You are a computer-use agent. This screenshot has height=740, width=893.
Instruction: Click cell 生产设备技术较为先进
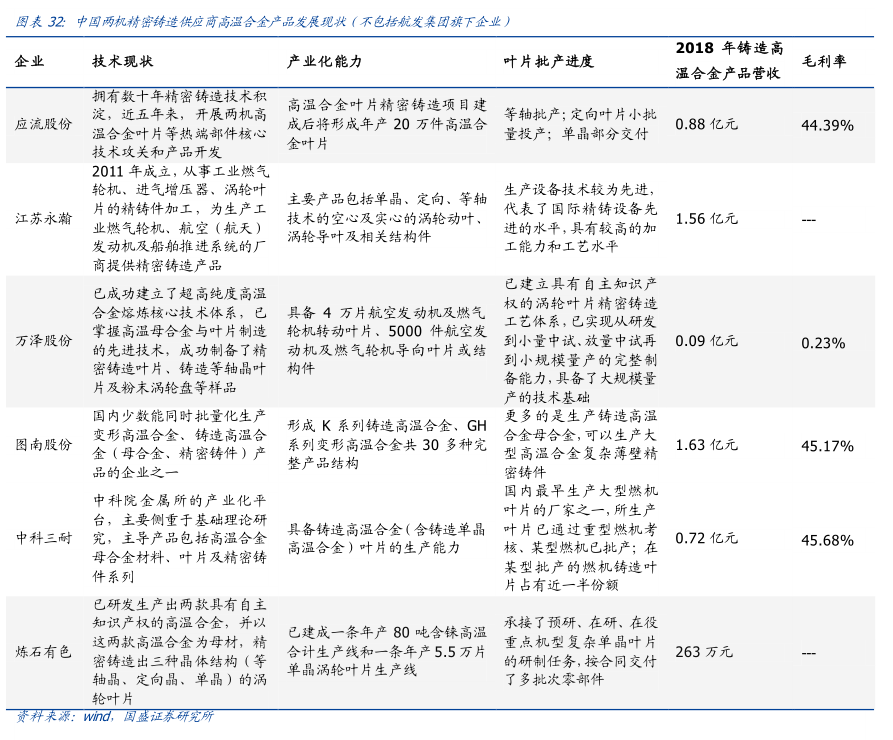tap(580, 218)
